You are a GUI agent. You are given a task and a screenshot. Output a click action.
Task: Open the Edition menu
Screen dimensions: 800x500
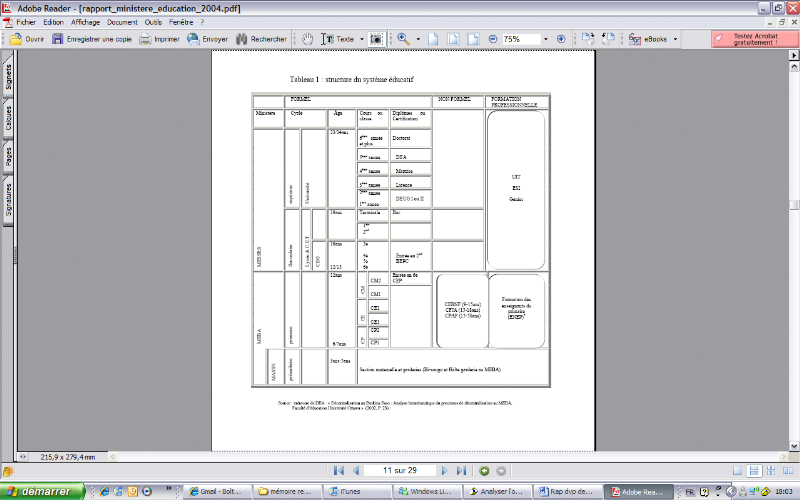coord(53,22)
